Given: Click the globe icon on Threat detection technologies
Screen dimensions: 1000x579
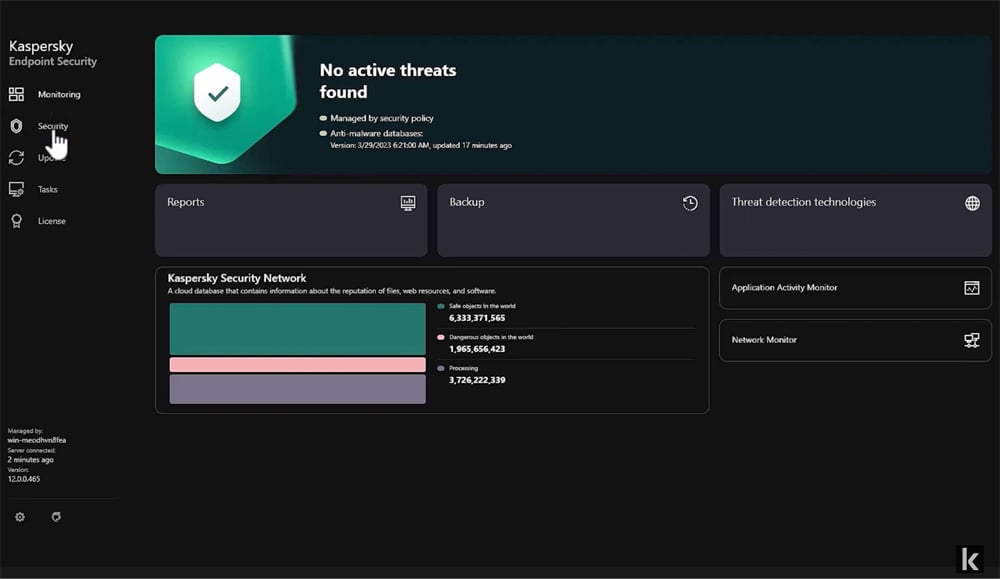Looking at the screenshot, I should [972, 203].
